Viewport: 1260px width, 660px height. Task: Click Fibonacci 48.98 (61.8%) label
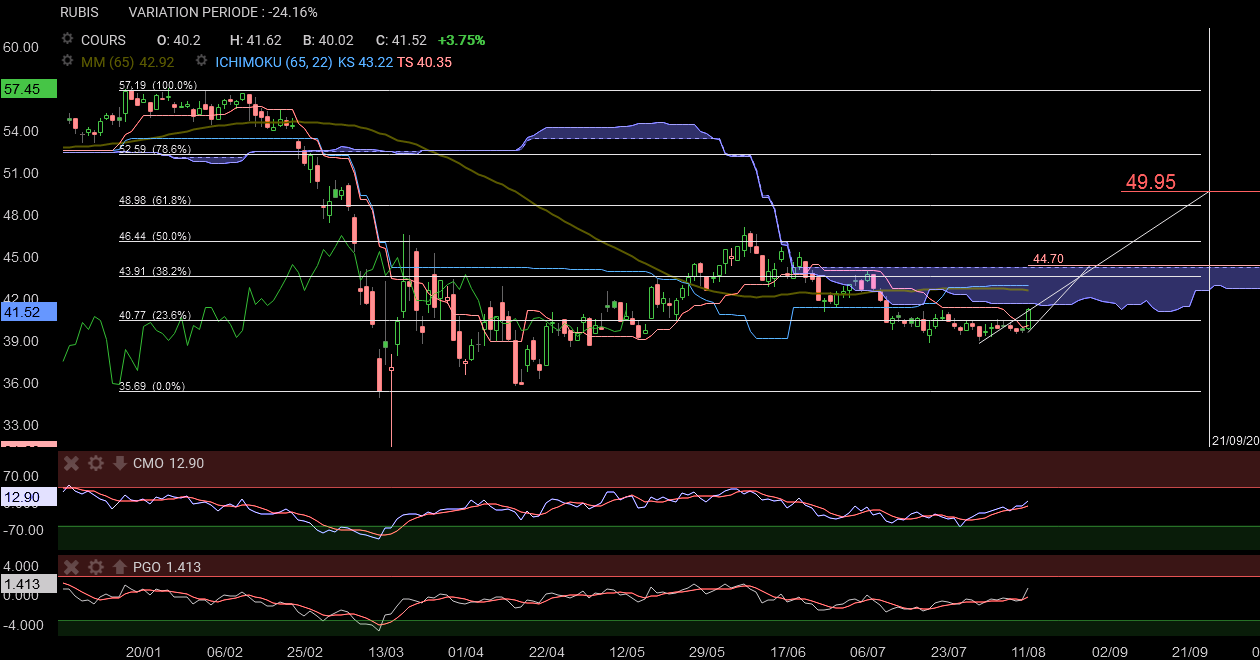(x=155, y=200)
